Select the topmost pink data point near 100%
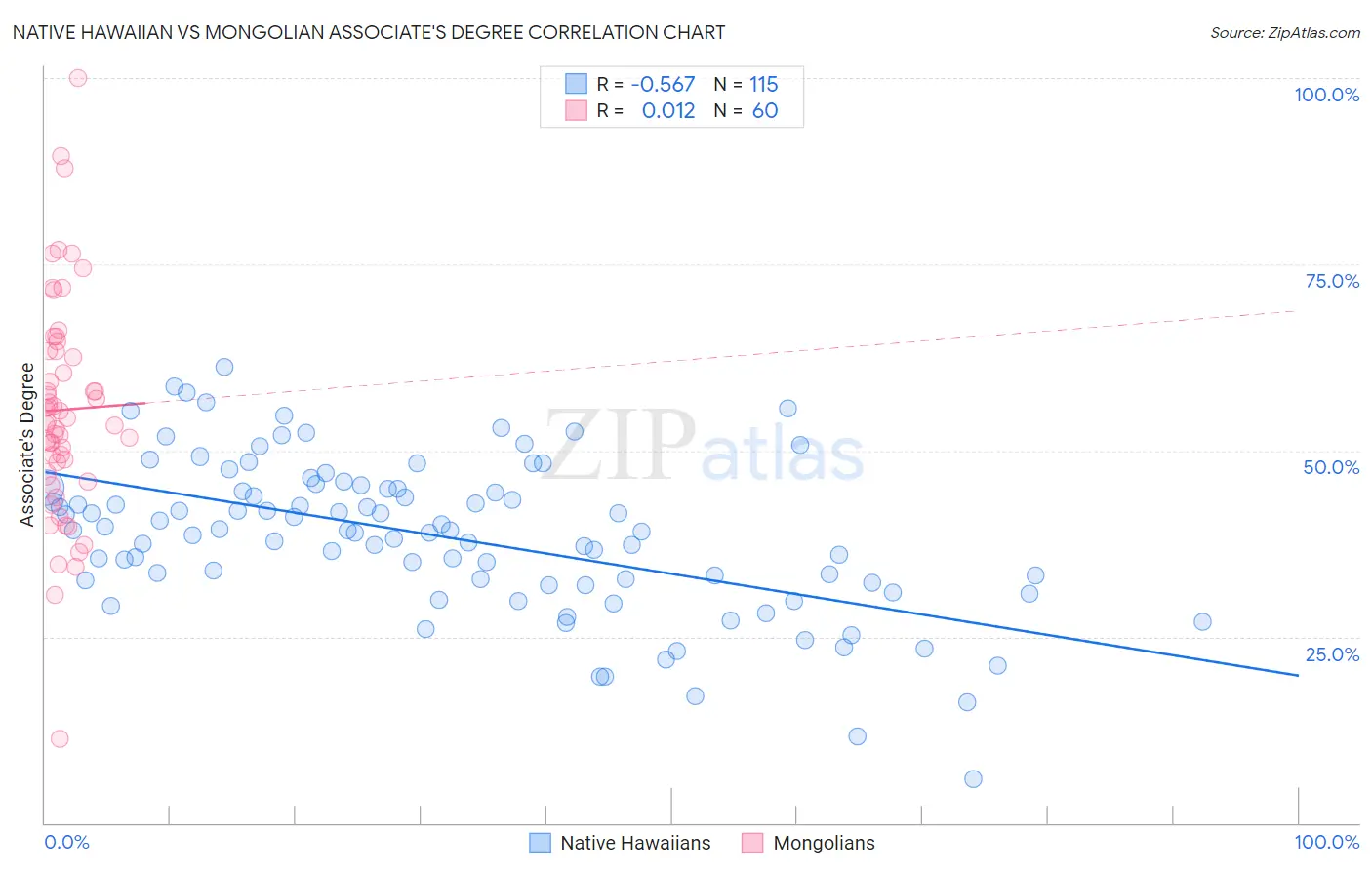1372x870 pixels. click(78, 78)
